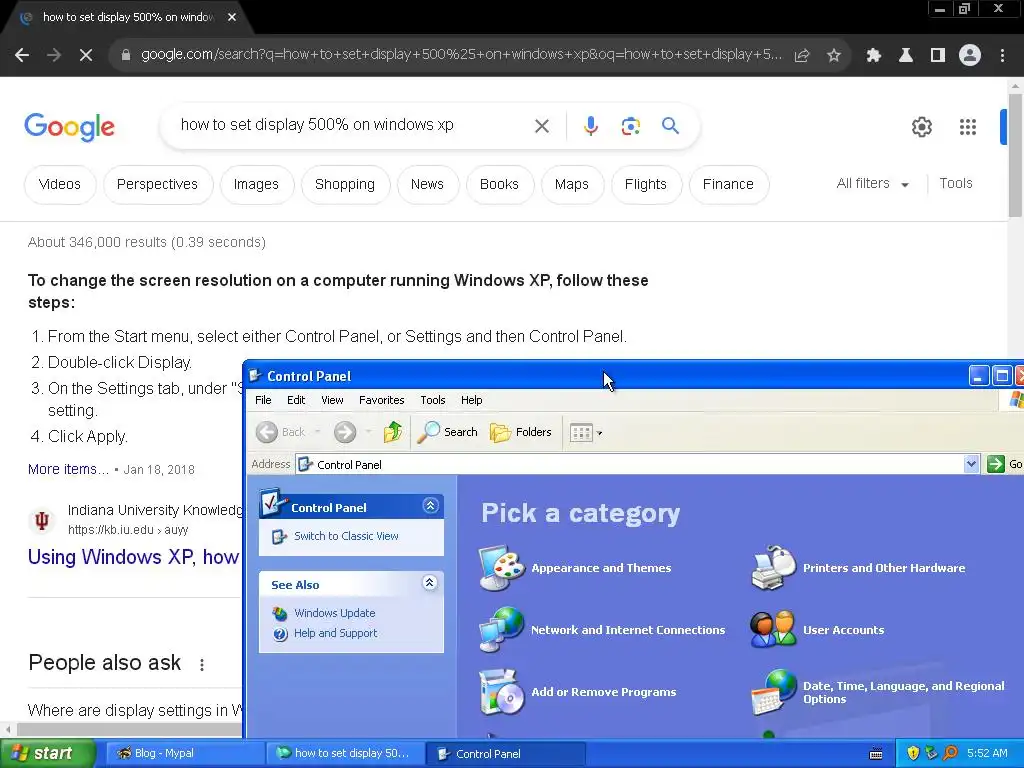Filter results by Flights
This screenshot has width=1024, height=768.
(645, 184)
